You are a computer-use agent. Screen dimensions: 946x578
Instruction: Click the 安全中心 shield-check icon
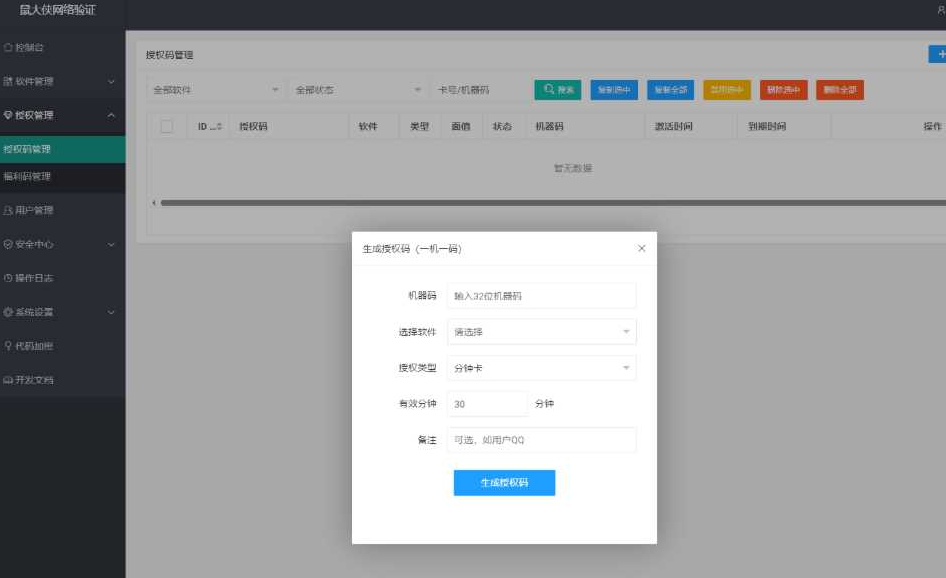coord(8,244)
